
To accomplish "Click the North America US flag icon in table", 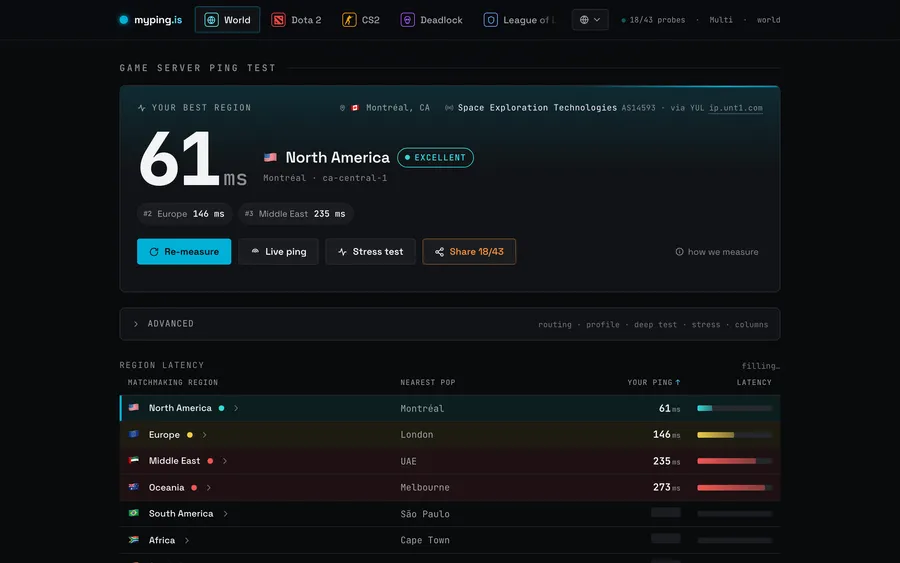I will [x=134, y=407].
